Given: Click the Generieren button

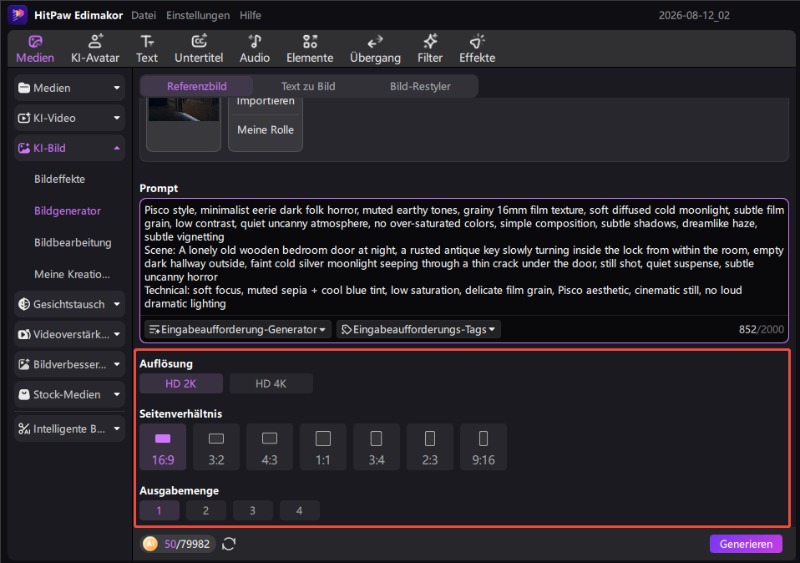Looking at the screenshot, I should click(746, 544).
